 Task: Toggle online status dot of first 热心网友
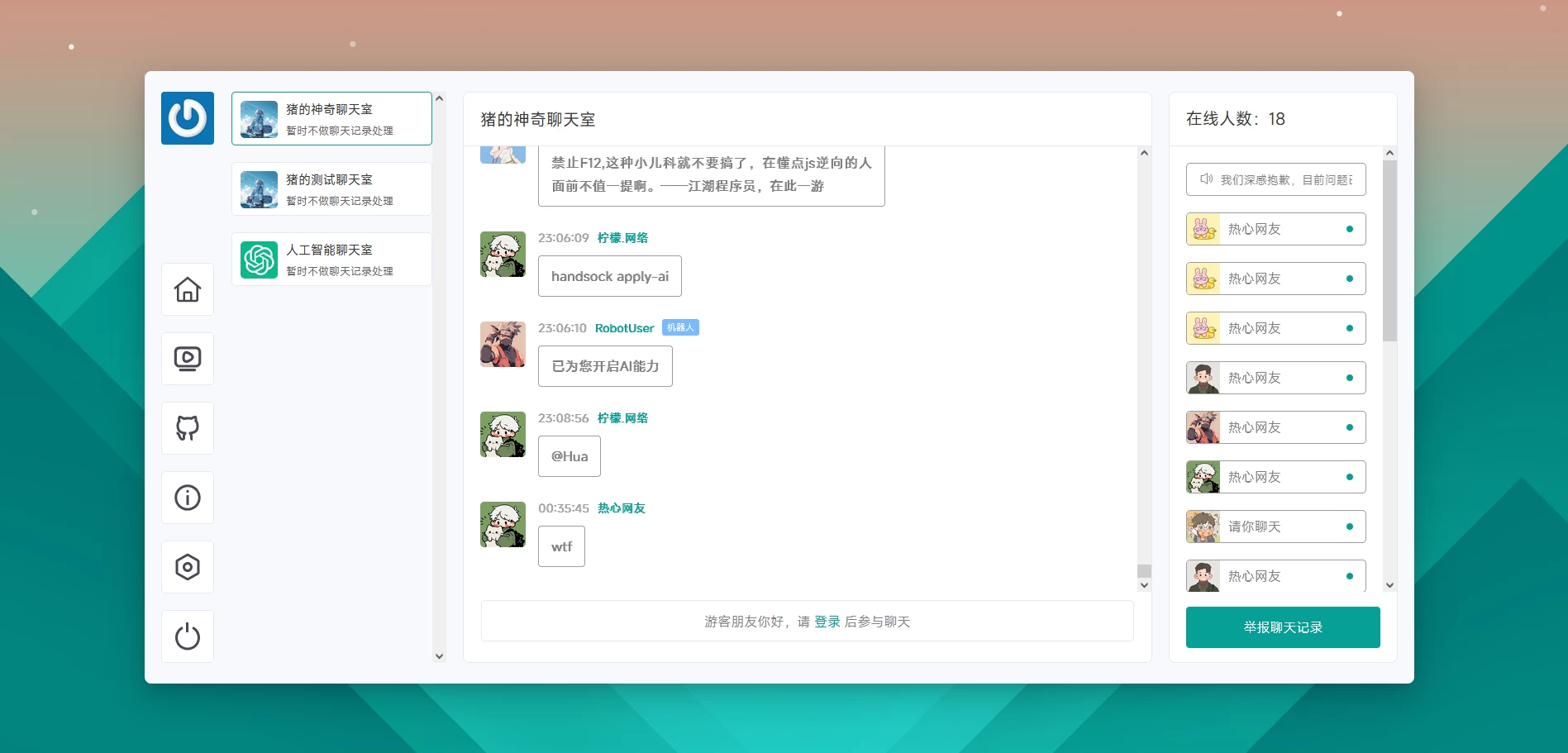pos(1349,228)
